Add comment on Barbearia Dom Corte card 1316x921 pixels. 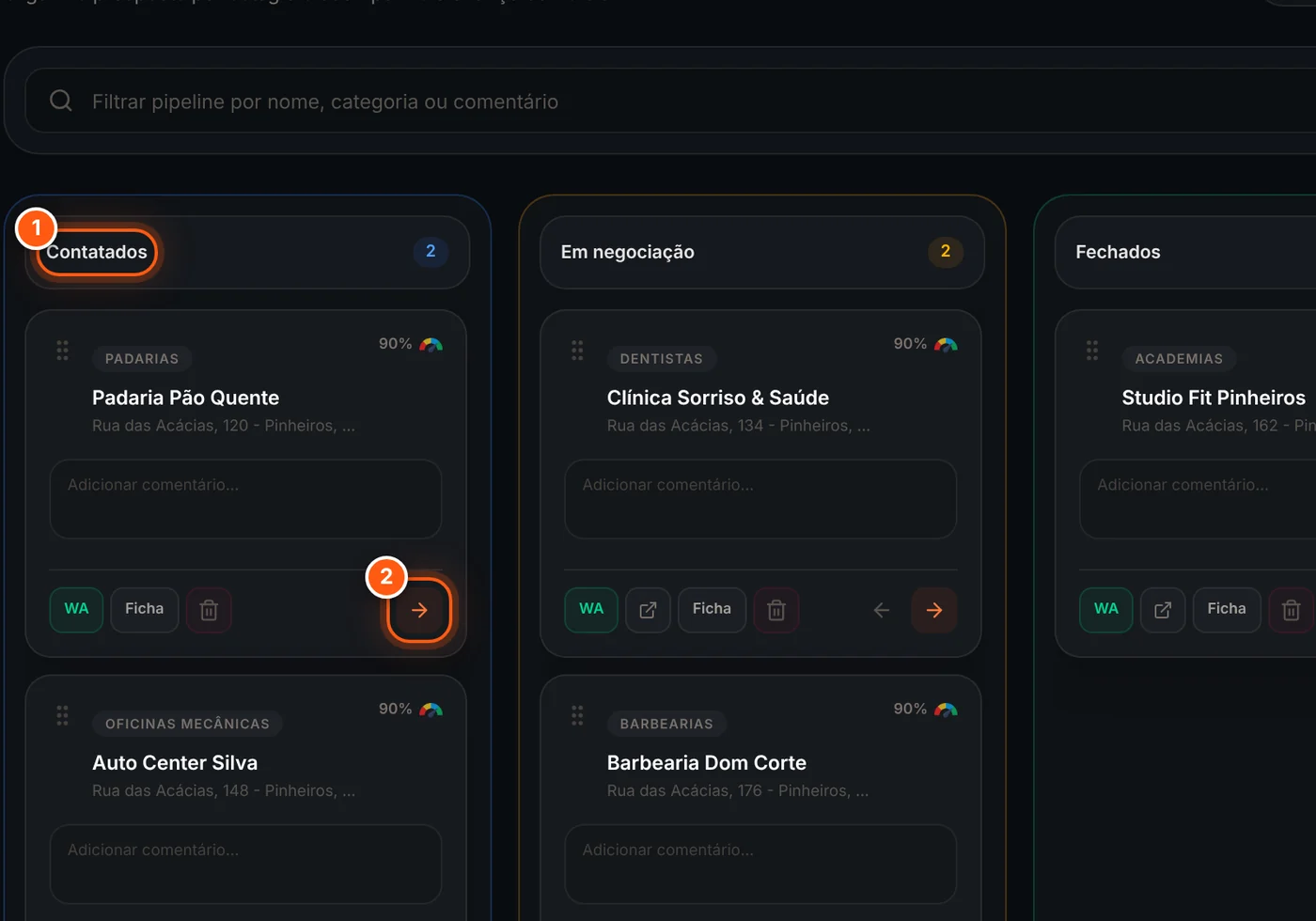[760, 864]
